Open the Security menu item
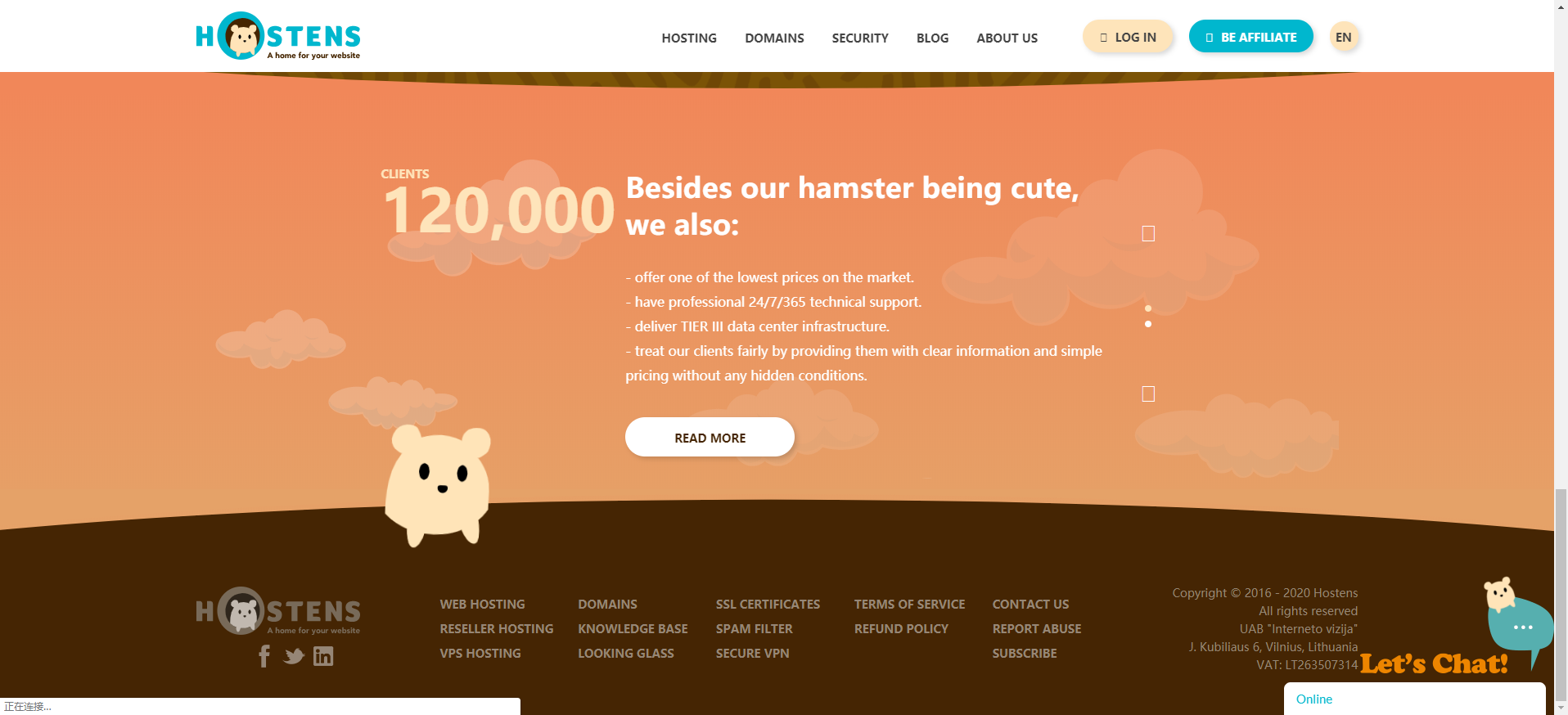The height and width of the screenshot is (715, 1568). (x=860, y=38)
